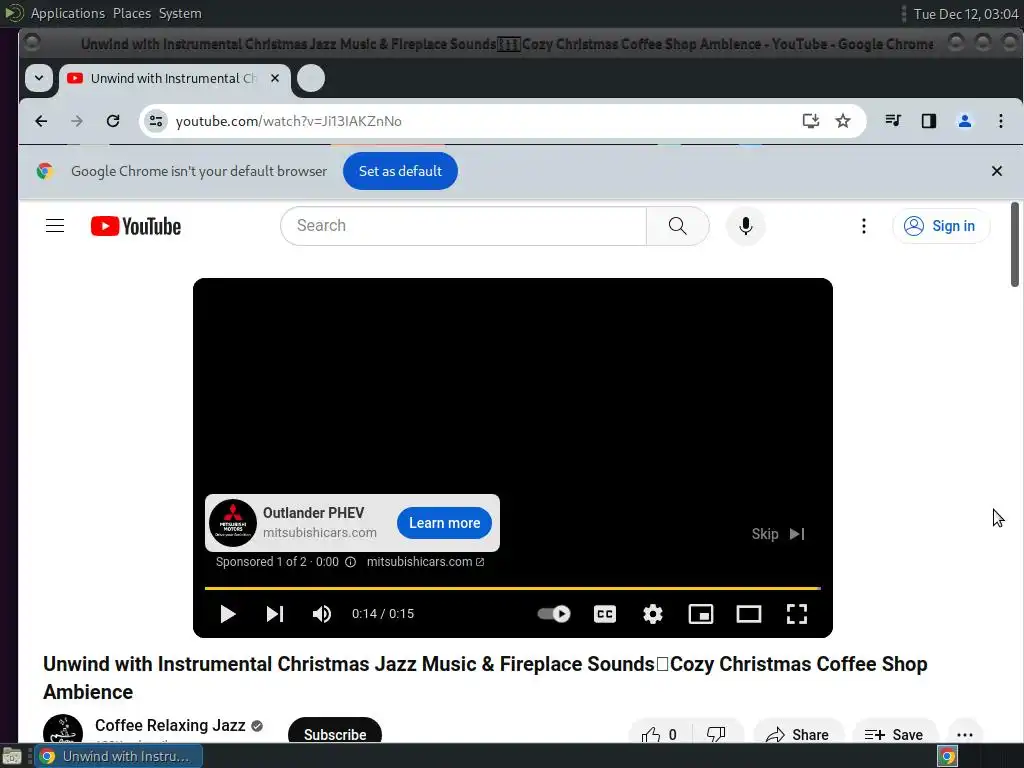Click the Mitsubishi Motors ad logo
Screen dimensions: 1024x768
coord(232,523)
